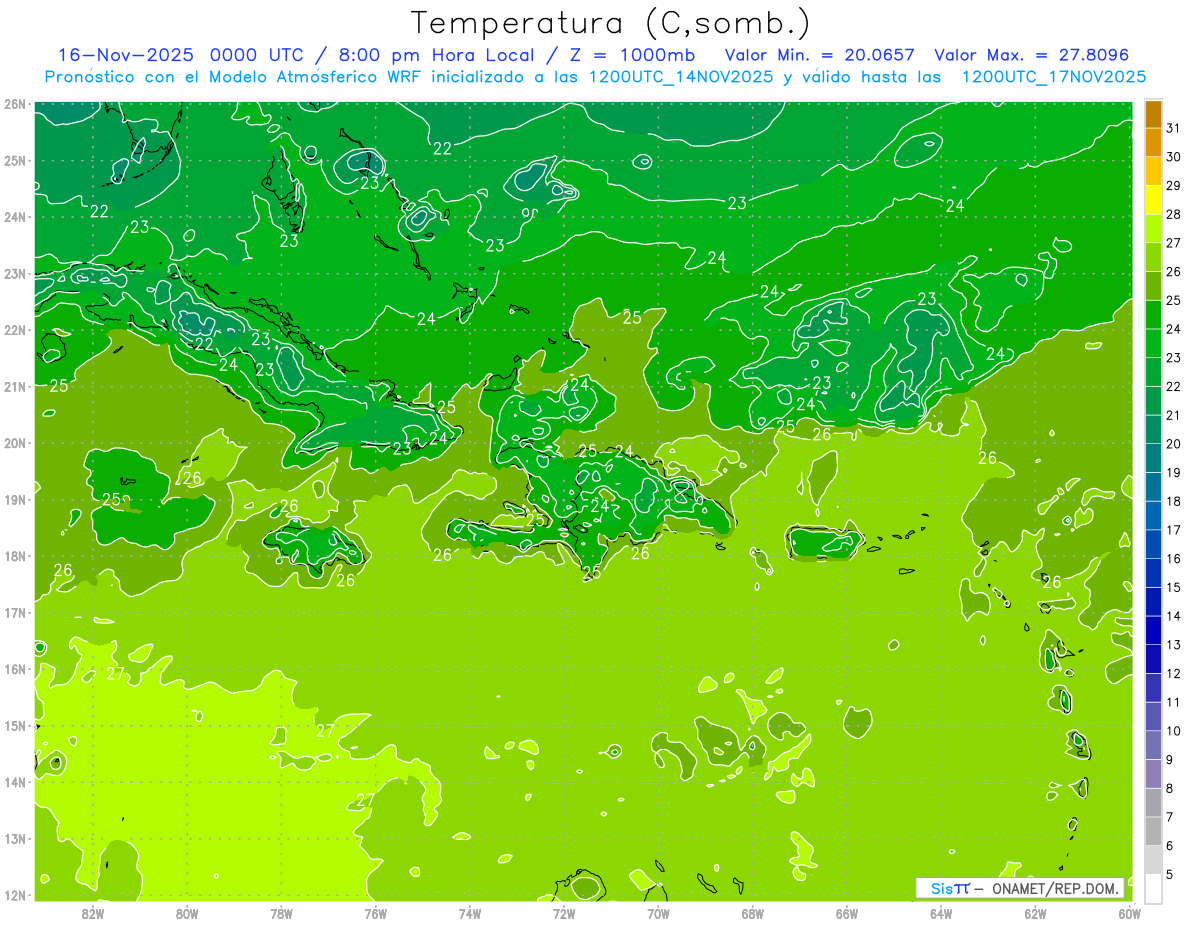The width and height of the screenshot is (1200, 927).
Task: Click the '68W' longitude axis label
Action: [753, 913]
